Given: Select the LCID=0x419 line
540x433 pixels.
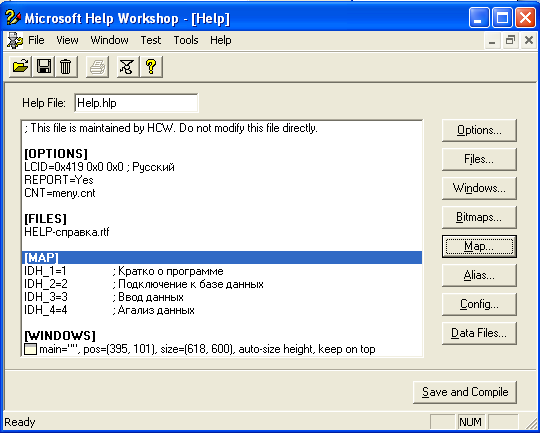Looking at the screenshot, I should [100, 167].
